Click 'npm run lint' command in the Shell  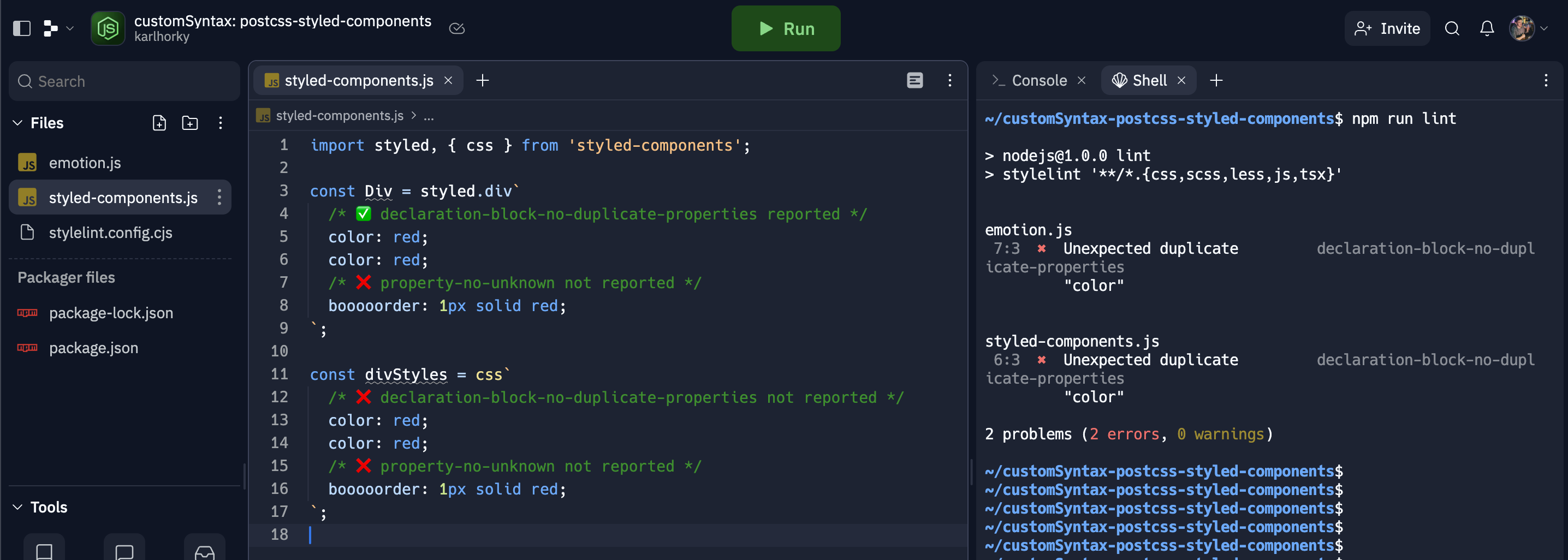[1404, 118]
